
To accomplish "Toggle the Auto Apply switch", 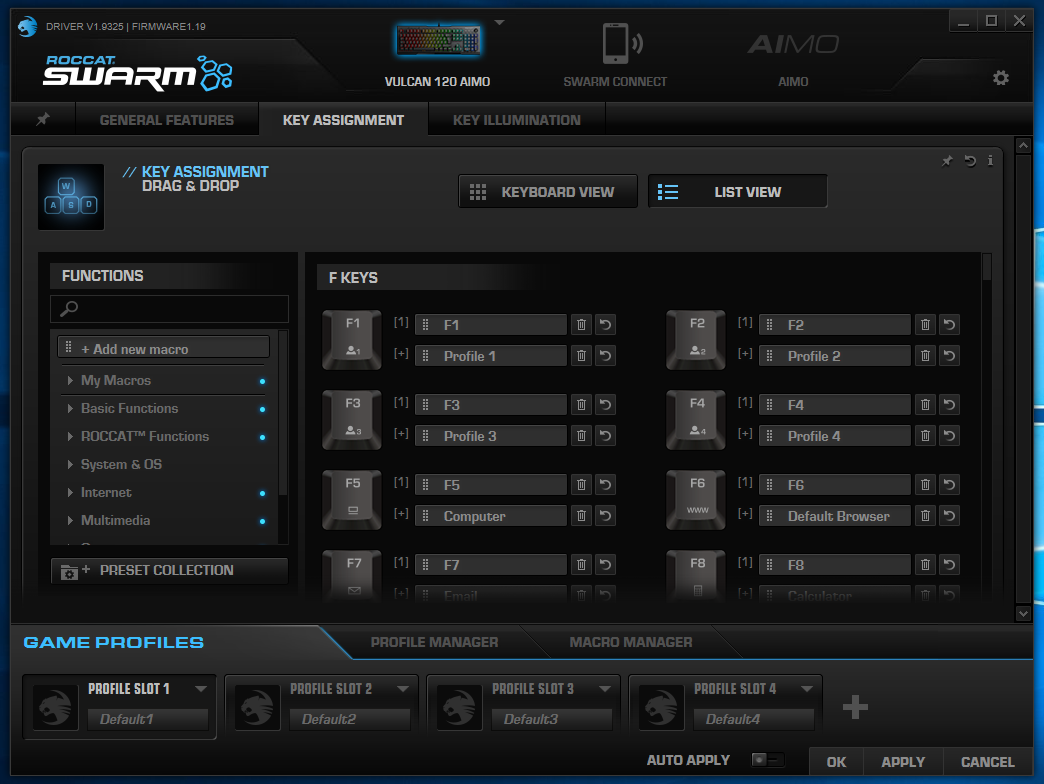I will point(768,759).
